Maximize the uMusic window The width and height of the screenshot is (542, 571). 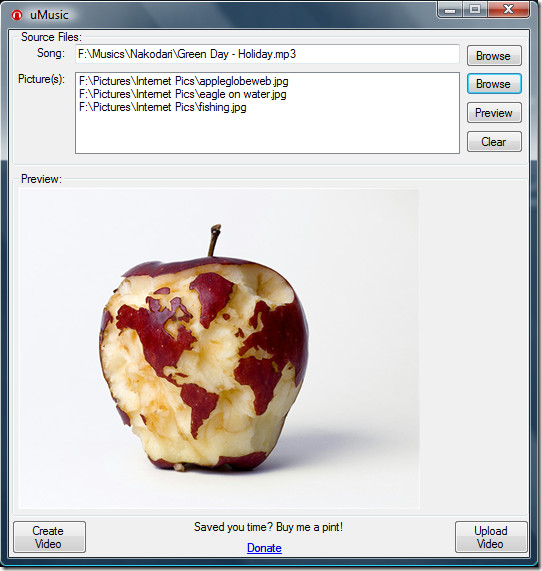click(475, 9)
